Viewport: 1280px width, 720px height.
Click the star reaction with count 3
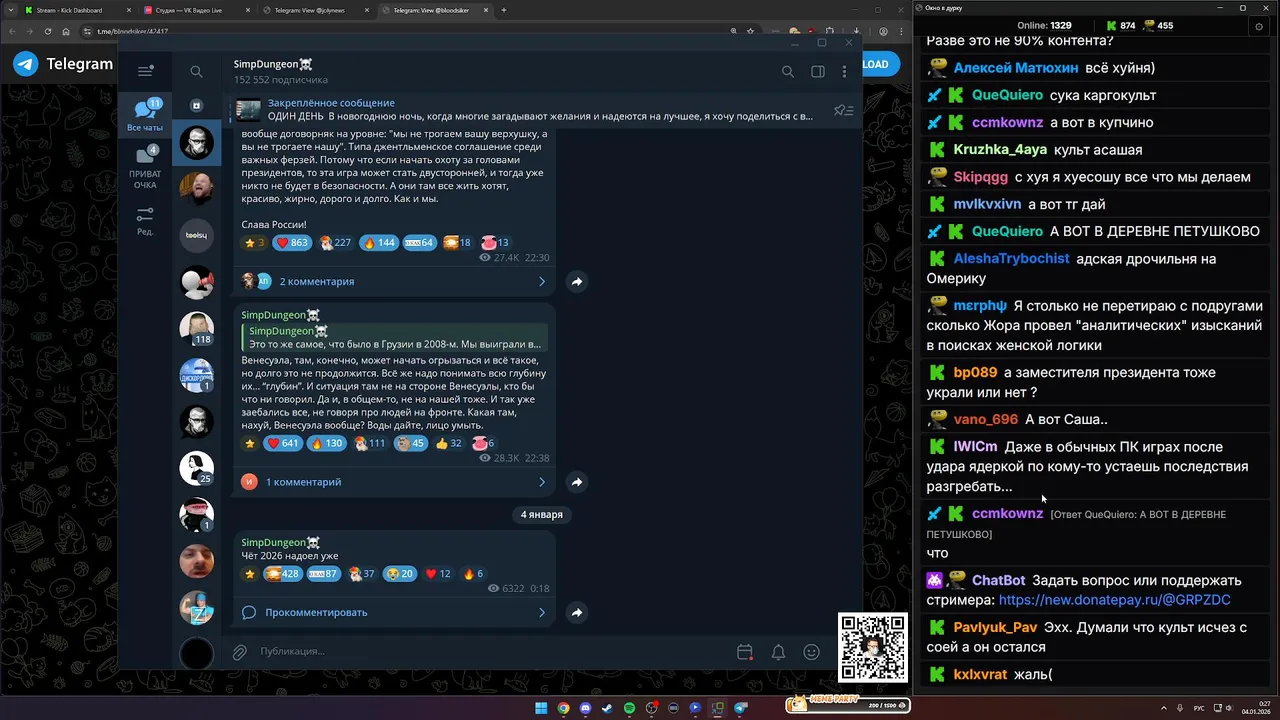click(x=255, y=242)
